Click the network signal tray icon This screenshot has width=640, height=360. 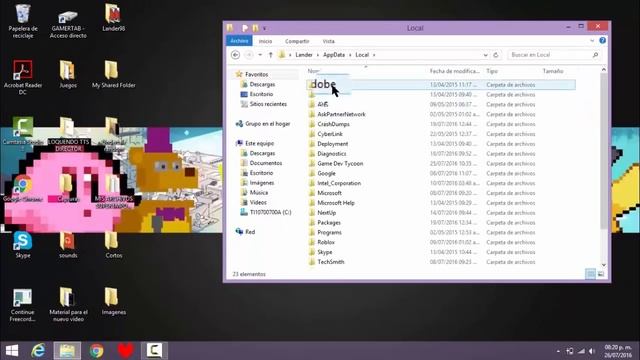coord(581,351)
